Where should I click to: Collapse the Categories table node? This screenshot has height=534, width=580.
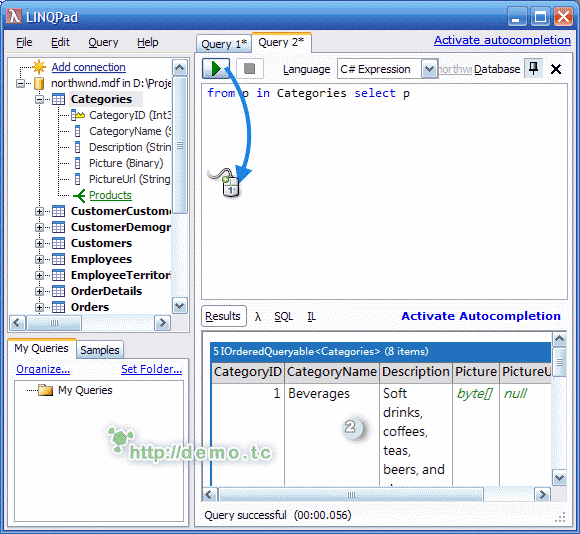[39, 99]
